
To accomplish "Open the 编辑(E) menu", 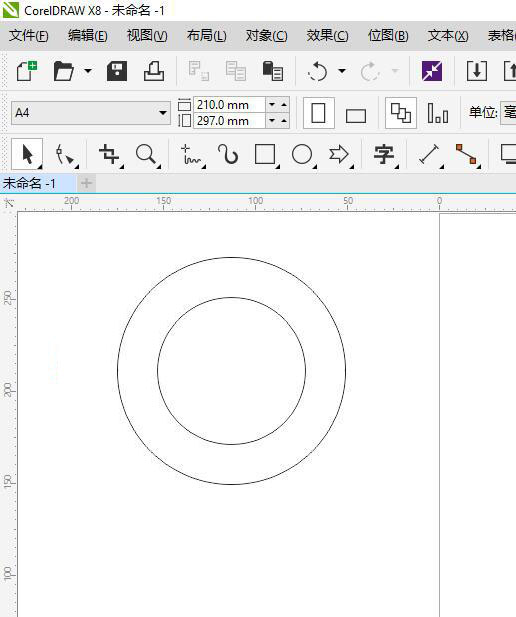I will [87, 36].
